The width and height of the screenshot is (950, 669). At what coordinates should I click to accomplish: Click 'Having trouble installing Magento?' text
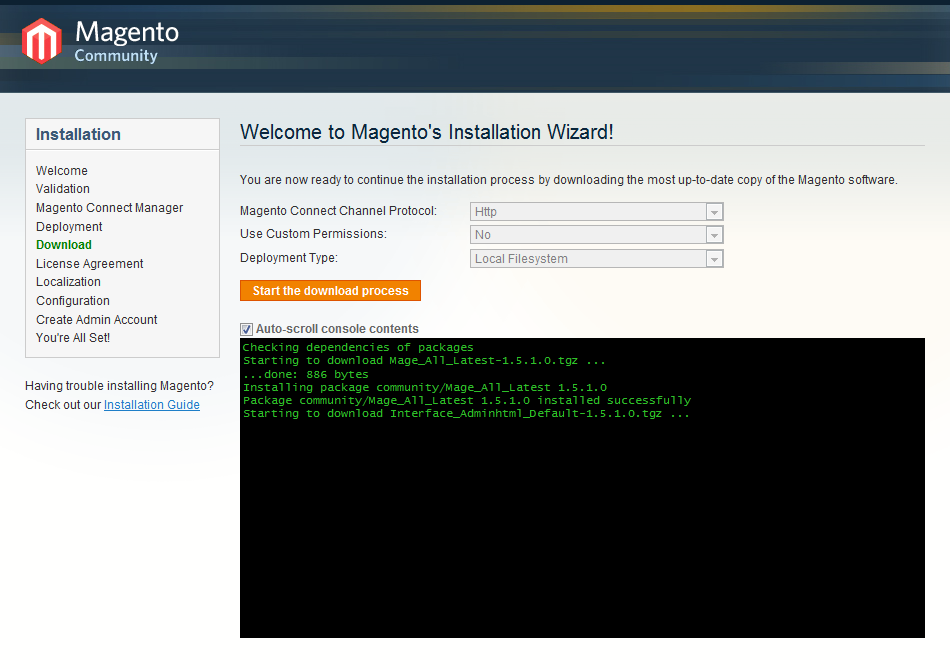[x=119, y=386]
